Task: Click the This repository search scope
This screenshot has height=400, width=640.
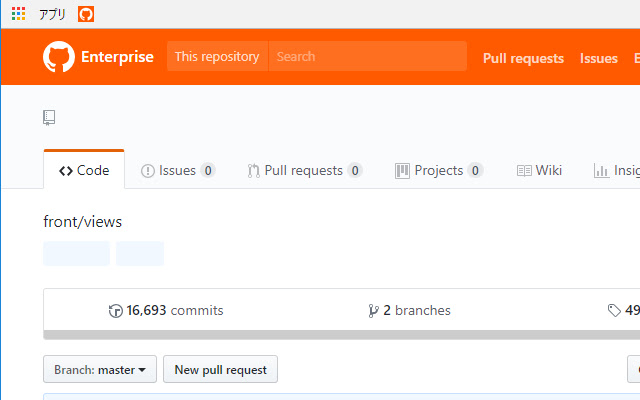Action: (x=217, y=57)
